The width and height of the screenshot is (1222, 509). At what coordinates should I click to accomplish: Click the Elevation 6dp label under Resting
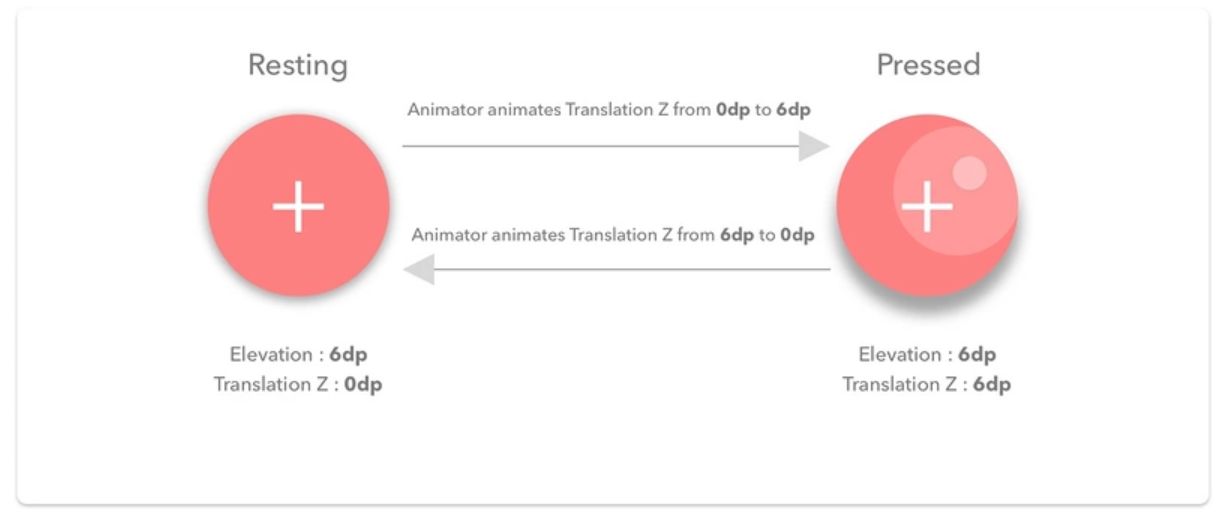tap(298, 355)
